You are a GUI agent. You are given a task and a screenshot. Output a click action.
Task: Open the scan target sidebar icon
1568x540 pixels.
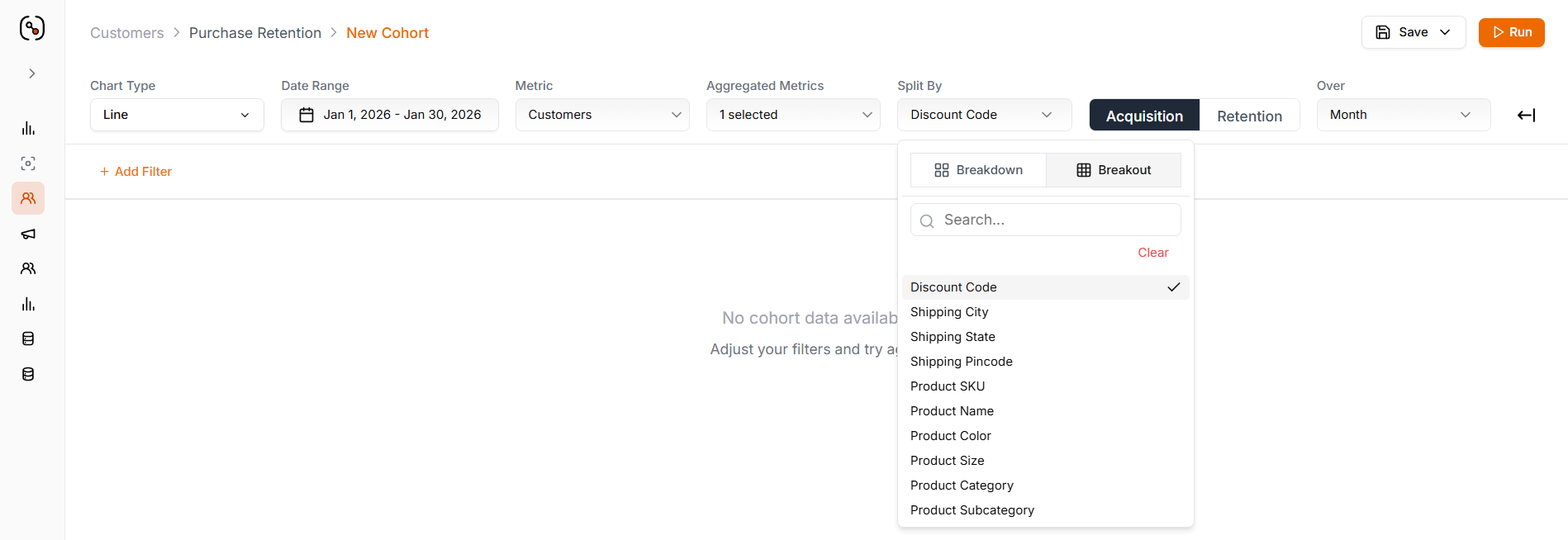tap(28, 163)
